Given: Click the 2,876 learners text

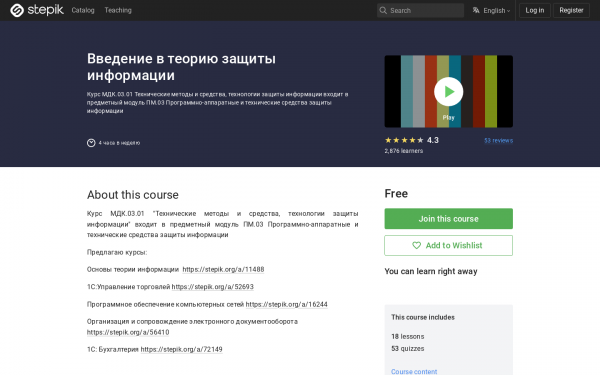Looking at the screenshot, I should [404, 151].
